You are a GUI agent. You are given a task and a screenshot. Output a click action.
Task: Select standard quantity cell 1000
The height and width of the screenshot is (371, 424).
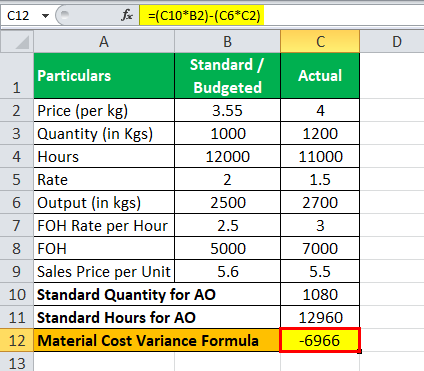pos(227,133)
